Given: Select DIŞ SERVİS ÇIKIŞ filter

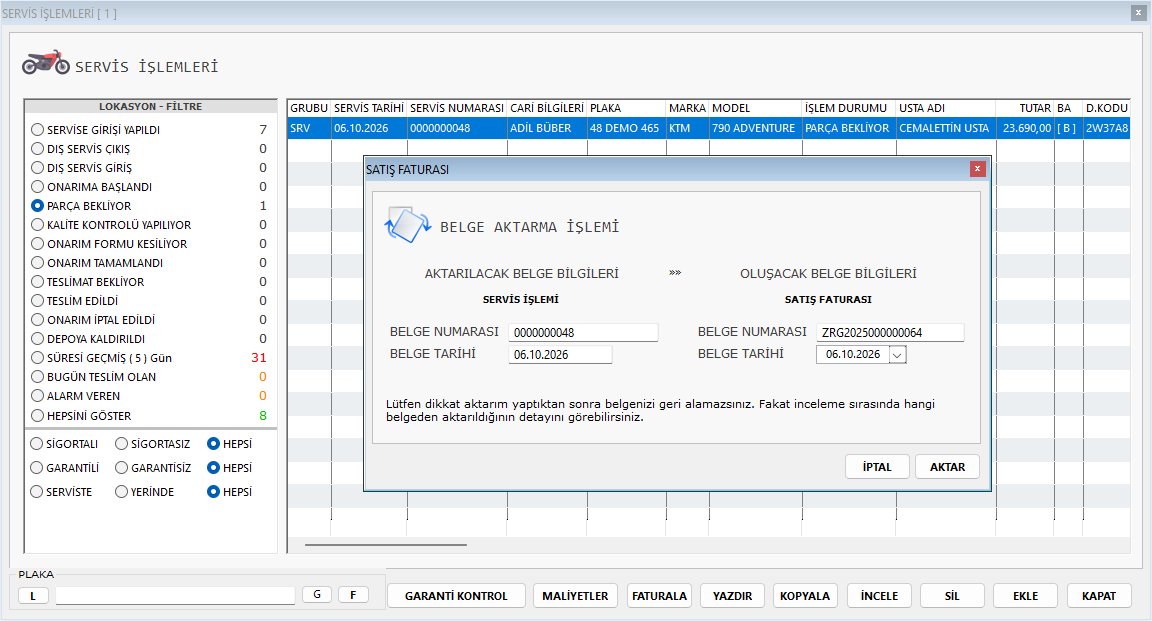Looking at the screenshot, I should (37, 148).
